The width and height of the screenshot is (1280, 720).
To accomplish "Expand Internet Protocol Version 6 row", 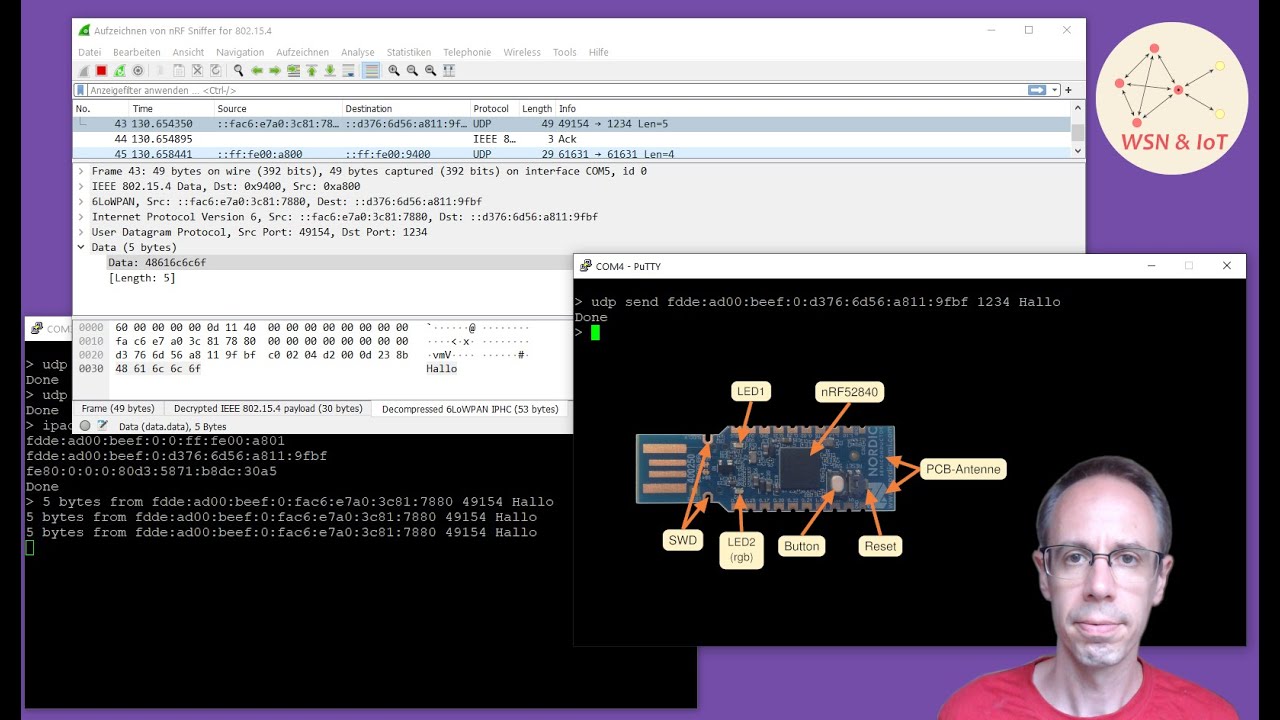I will (x=81, y=216).
